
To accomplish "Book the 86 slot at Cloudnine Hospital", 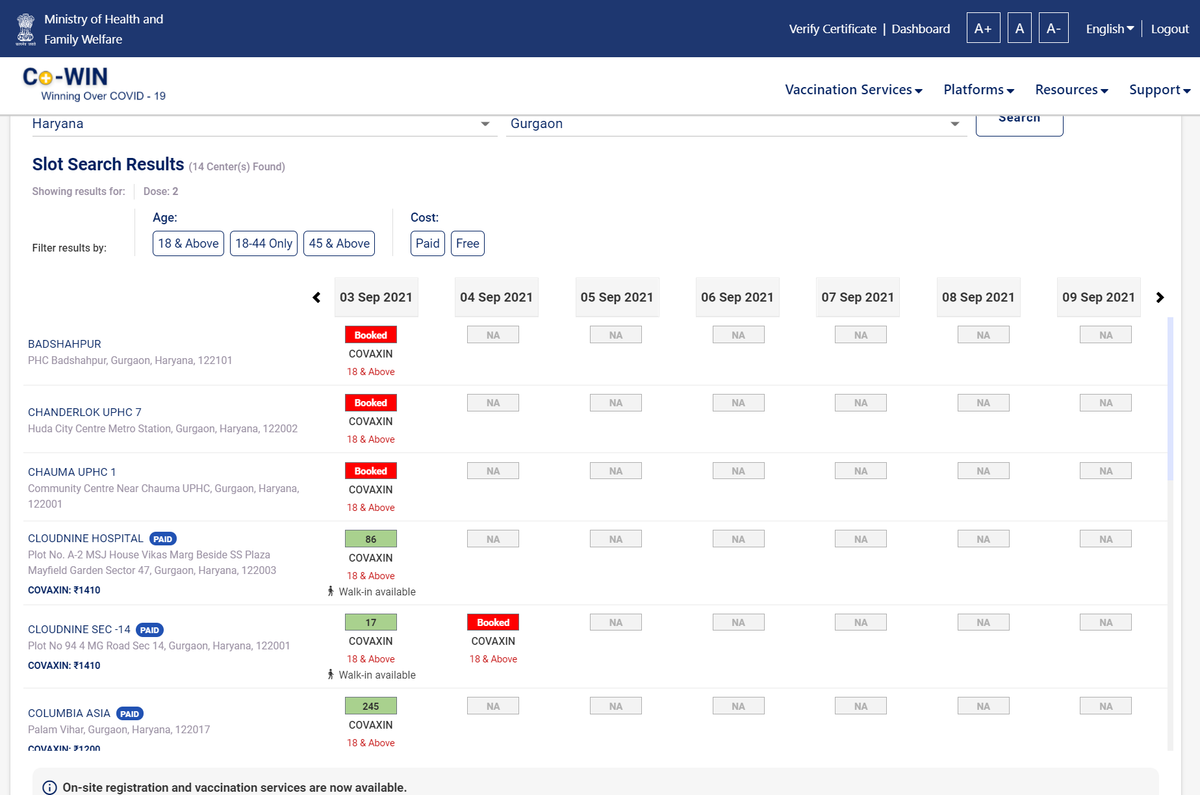I will (x=371, y=539).
